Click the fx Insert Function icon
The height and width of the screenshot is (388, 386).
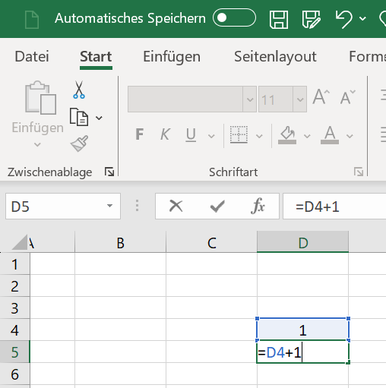tap(258, 206)
